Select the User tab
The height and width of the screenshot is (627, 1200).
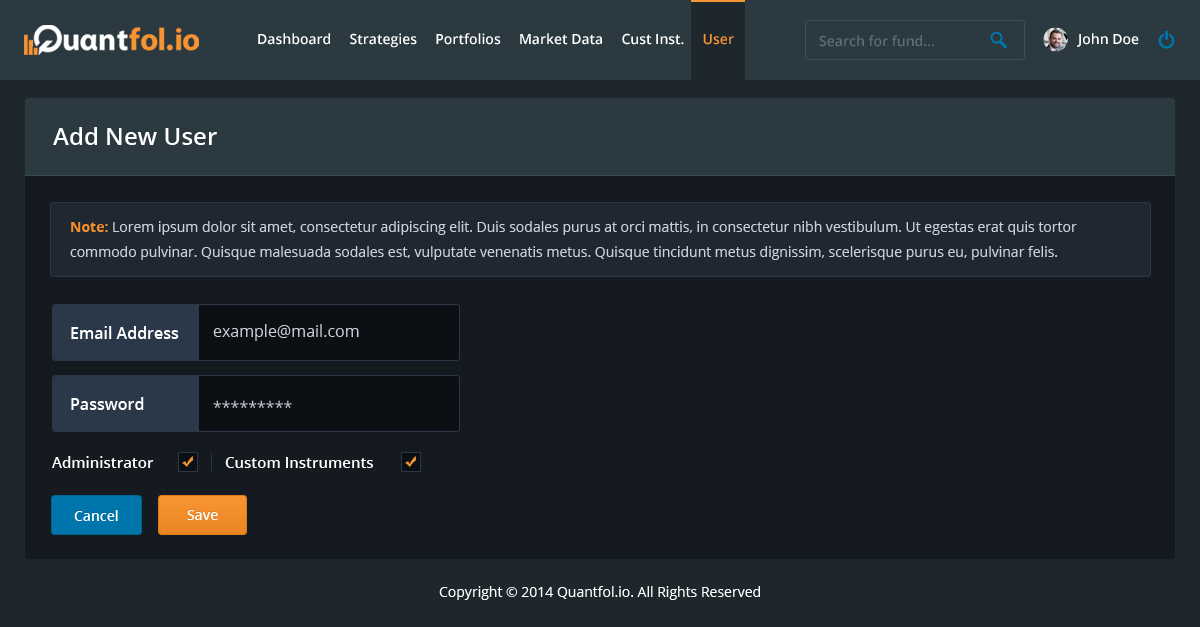click(x=718, y=40)
